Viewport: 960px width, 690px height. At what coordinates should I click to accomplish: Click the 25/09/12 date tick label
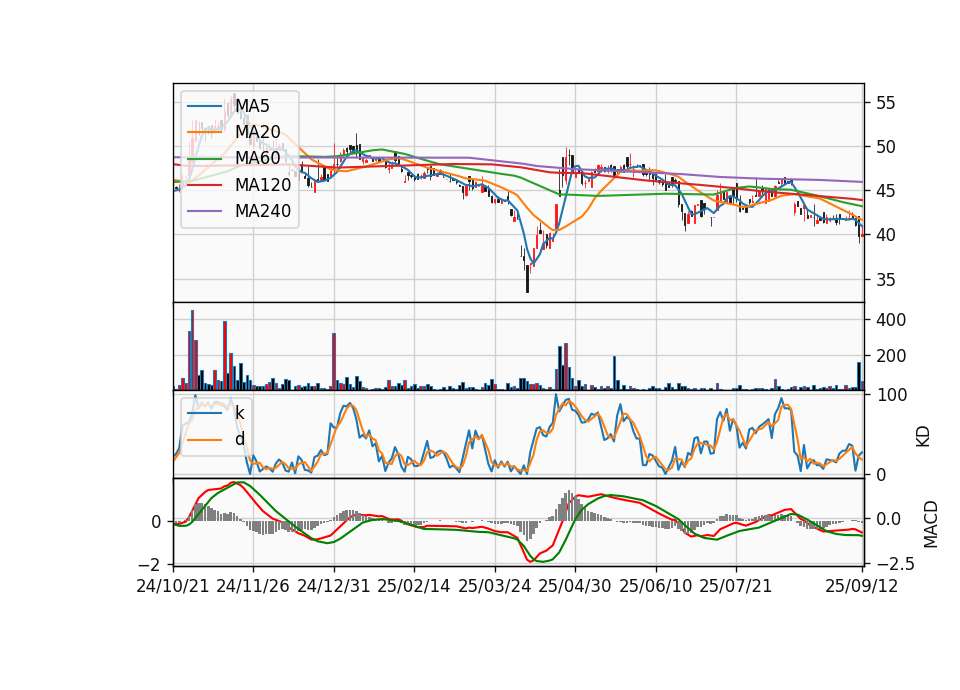pyautogui.click(x=862, y=586)
